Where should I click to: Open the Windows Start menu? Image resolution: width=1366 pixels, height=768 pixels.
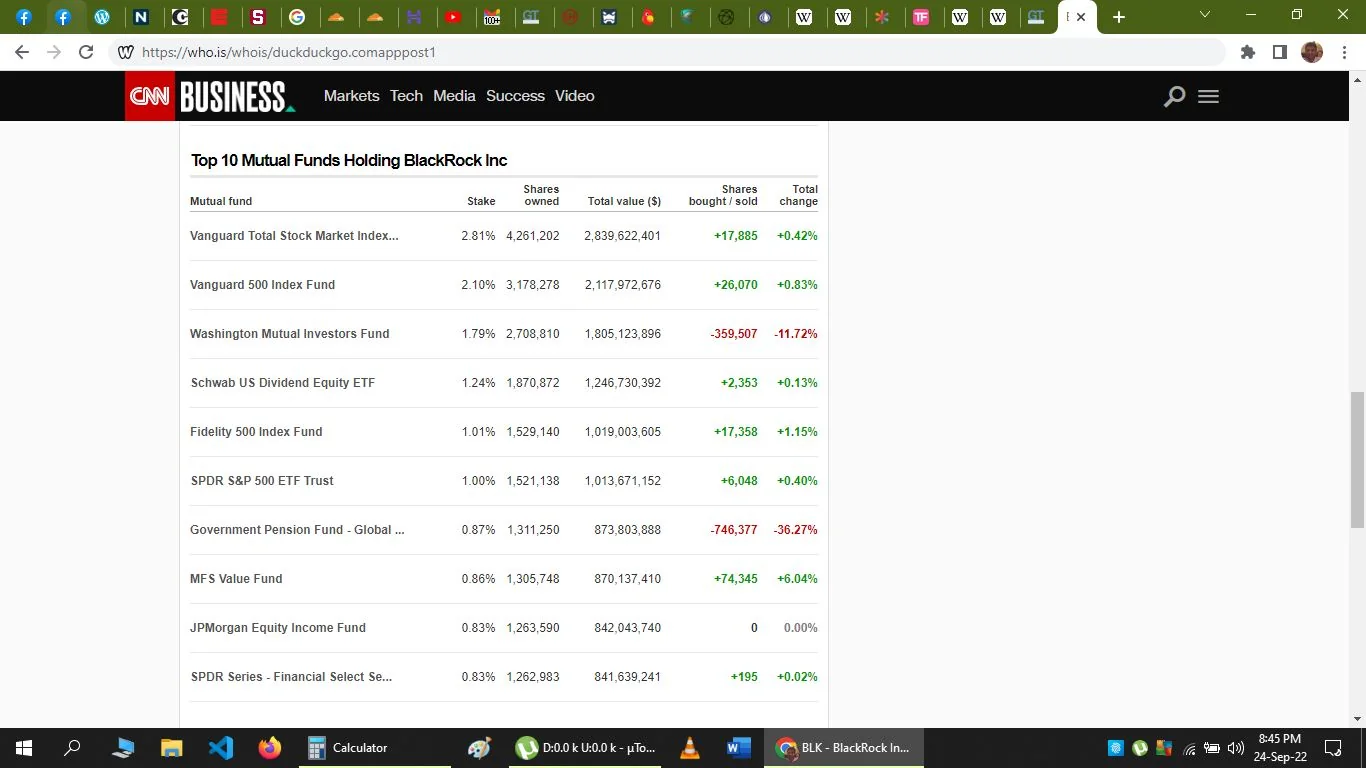24,748
